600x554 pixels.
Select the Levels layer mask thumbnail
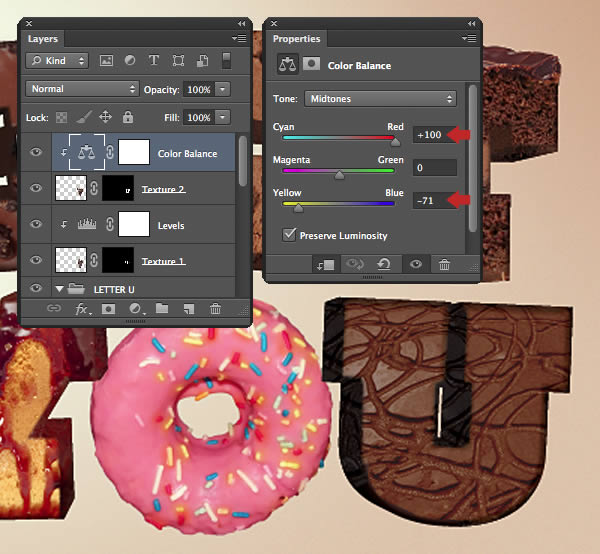coord(134,224)
